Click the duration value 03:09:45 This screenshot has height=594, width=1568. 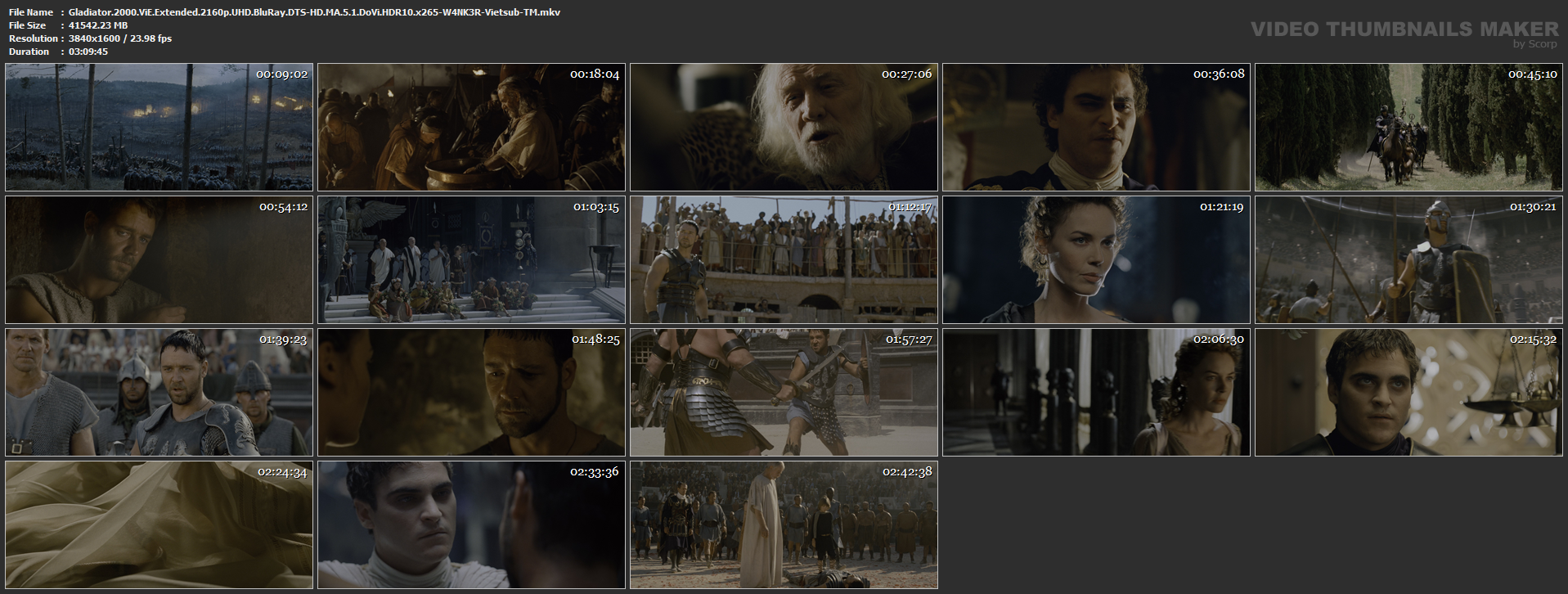88,52
